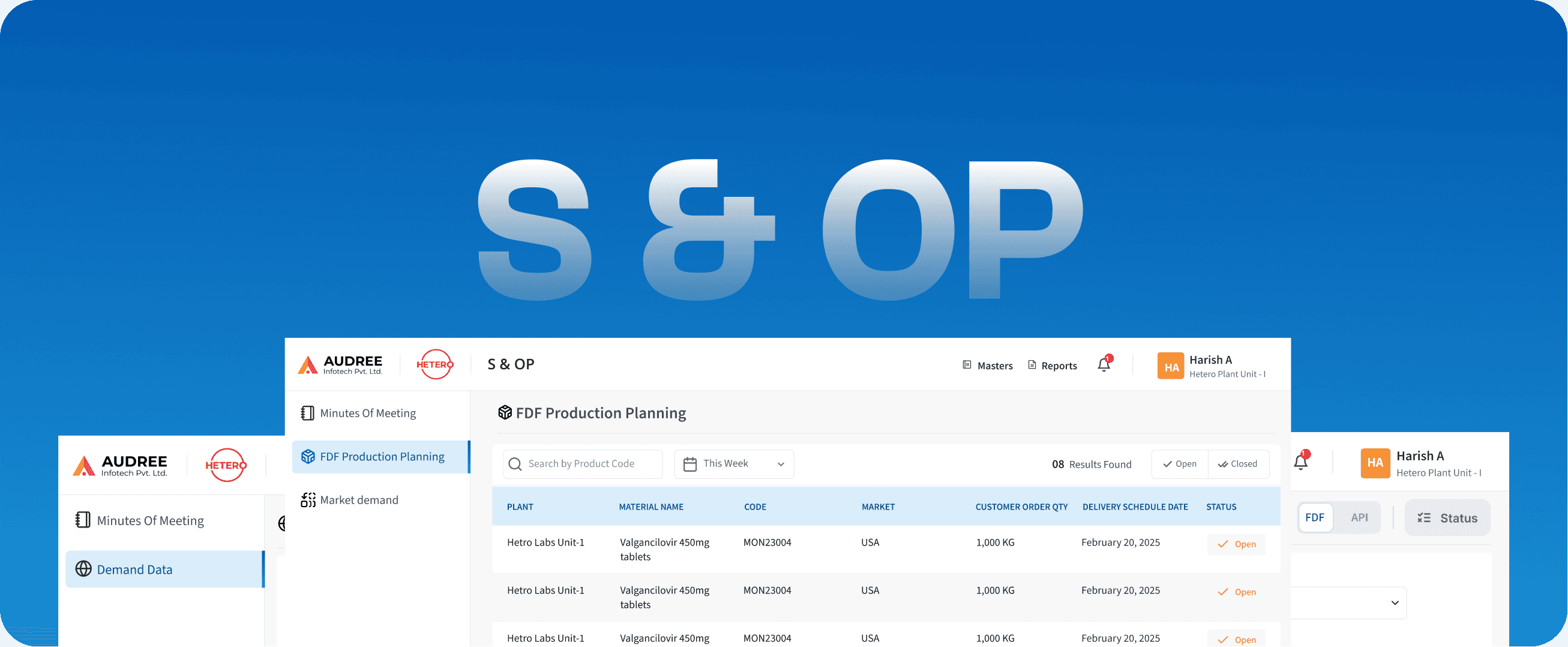The width and height of the screenshot is (1568, 647).
Task: Click the Open status button on first row
Action: point(1236,544)
